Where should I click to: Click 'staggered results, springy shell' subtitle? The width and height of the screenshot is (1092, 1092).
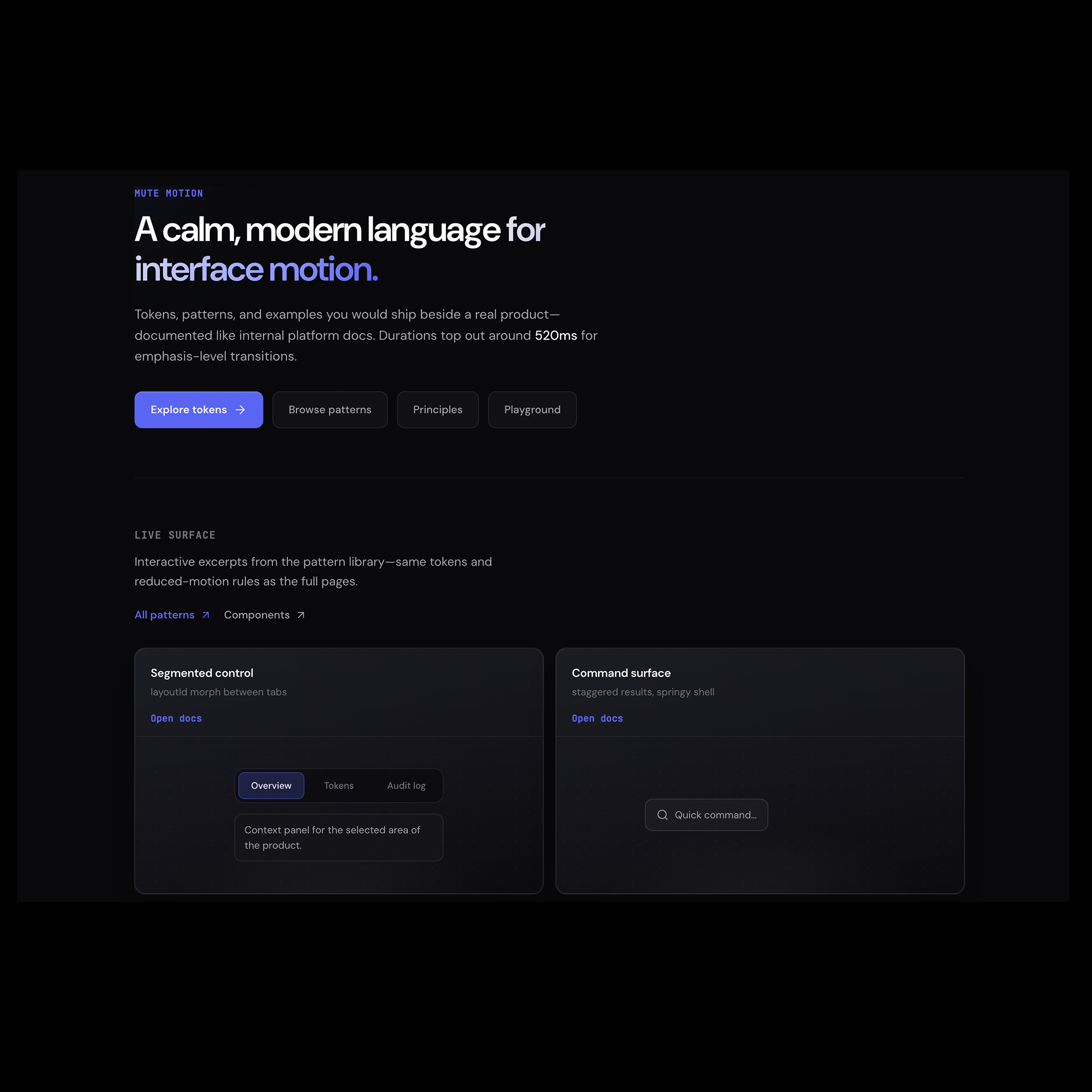(643, 692)
